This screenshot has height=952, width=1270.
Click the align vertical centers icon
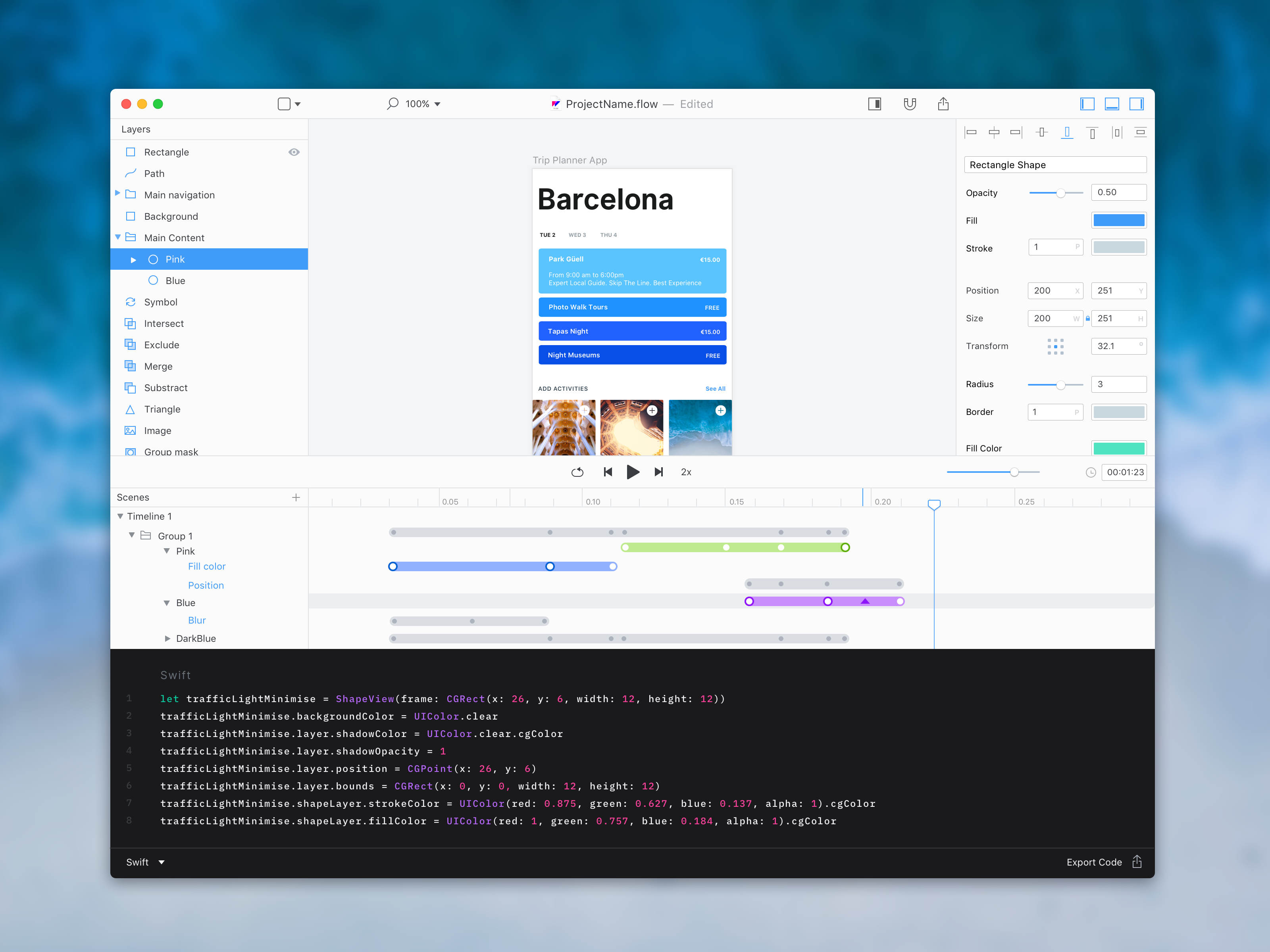1041,132
